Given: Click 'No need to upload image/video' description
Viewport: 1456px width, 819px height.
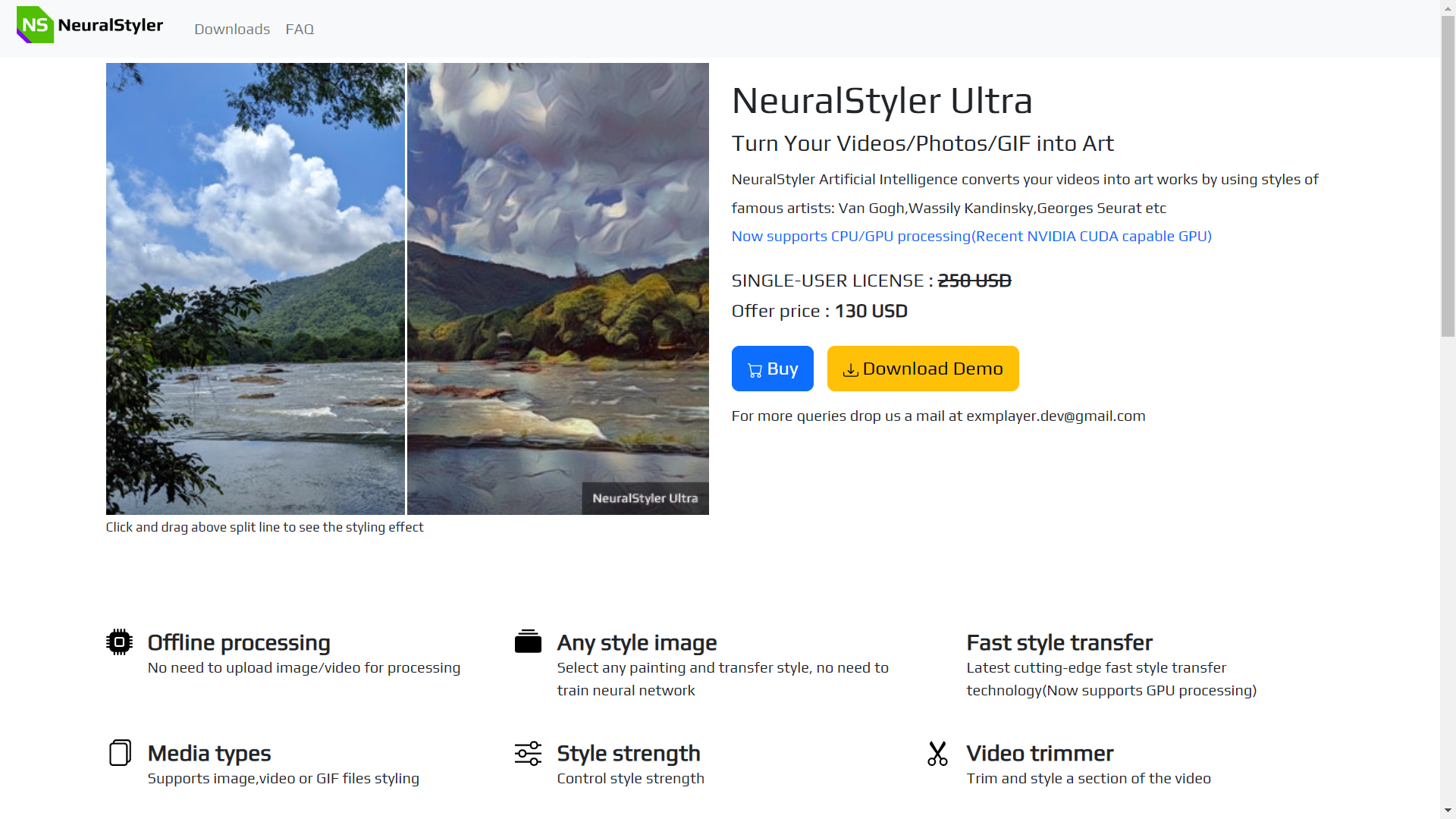Looking at the screenshot, I should click(x=304, y=667).
